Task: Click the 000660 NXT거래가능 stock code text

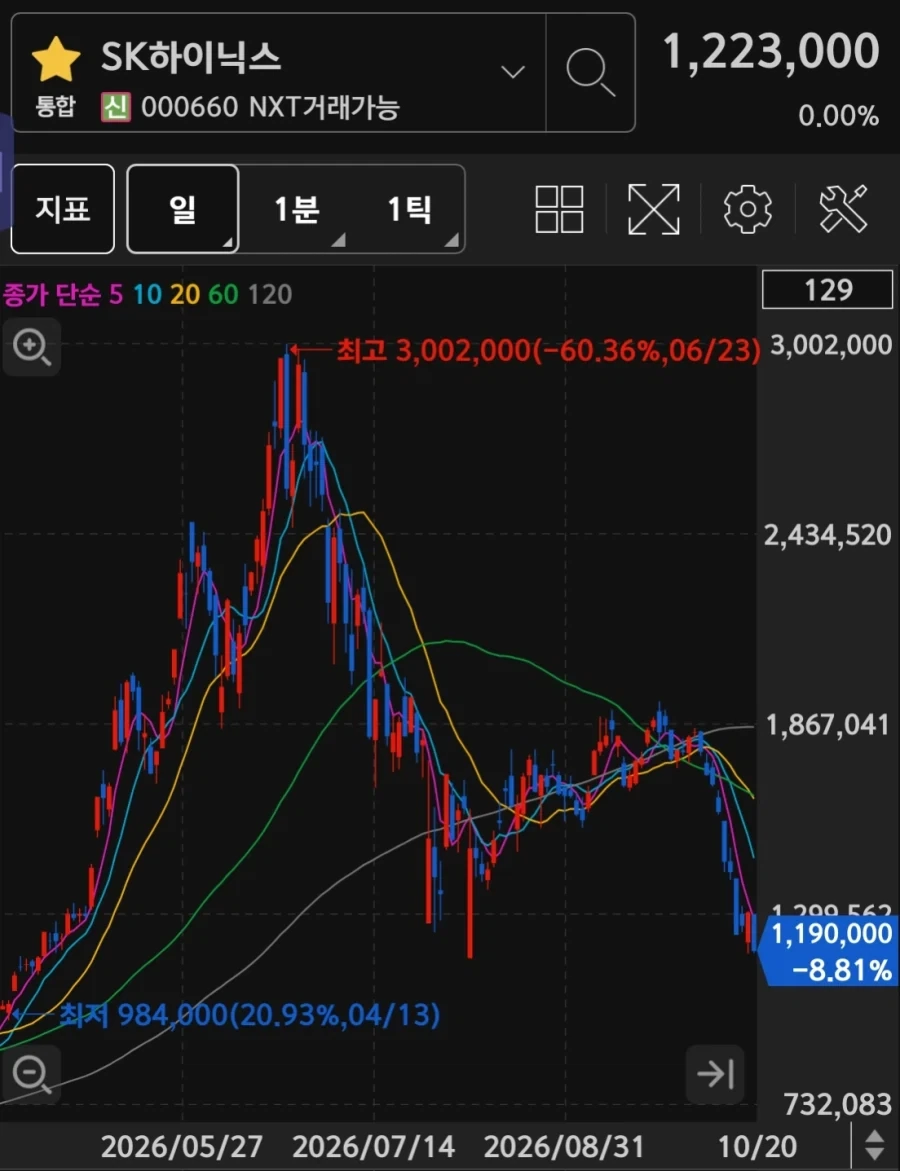Action: [x=270, y=108]
